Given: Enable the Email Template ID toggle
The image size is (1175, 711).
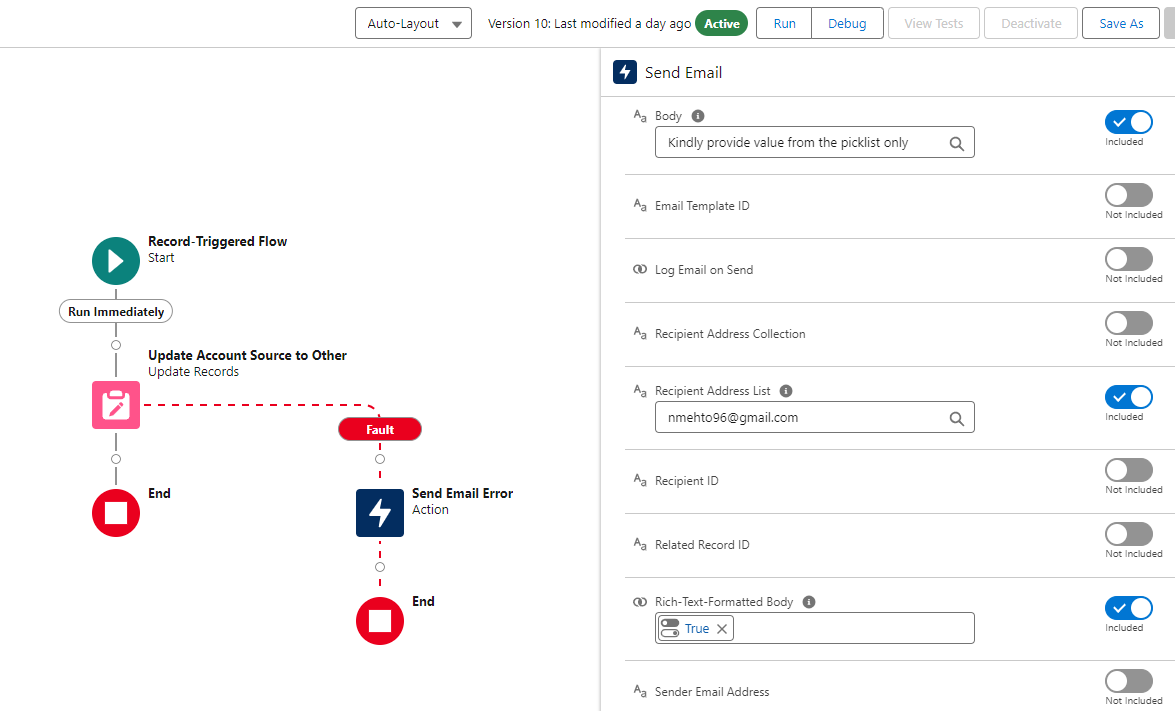Looking at the screenshot, I should click(x=1128, y=195).
